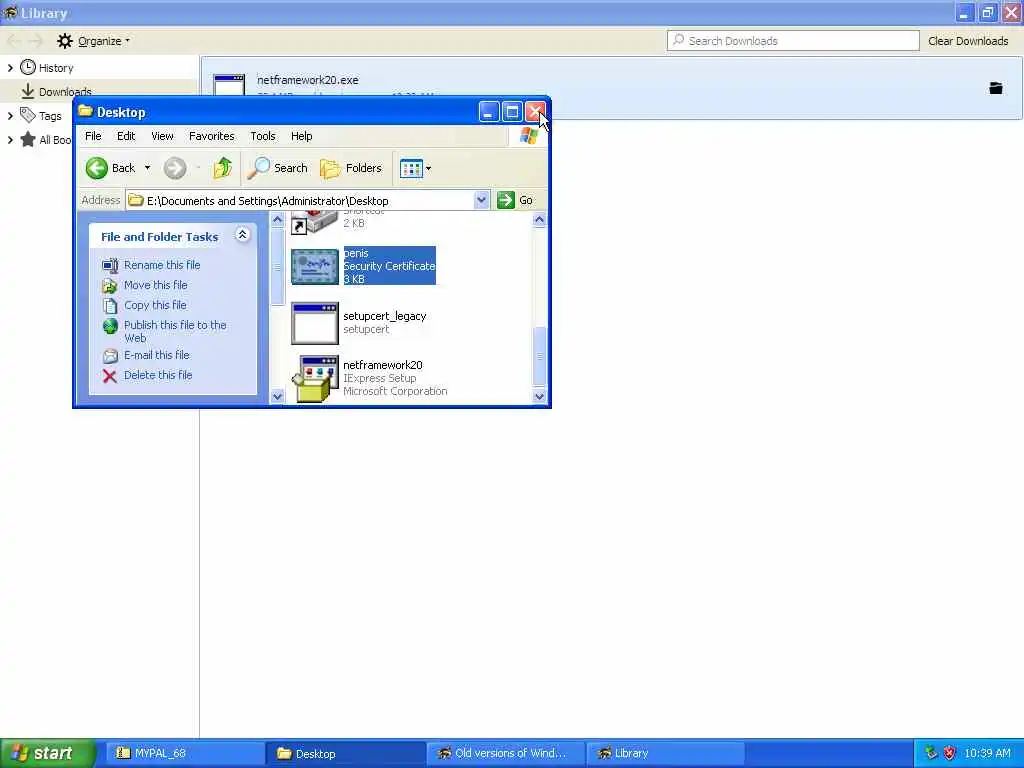Screen dimensions: 1024x768
Task: Open the File menu
Action: [93, 136]
